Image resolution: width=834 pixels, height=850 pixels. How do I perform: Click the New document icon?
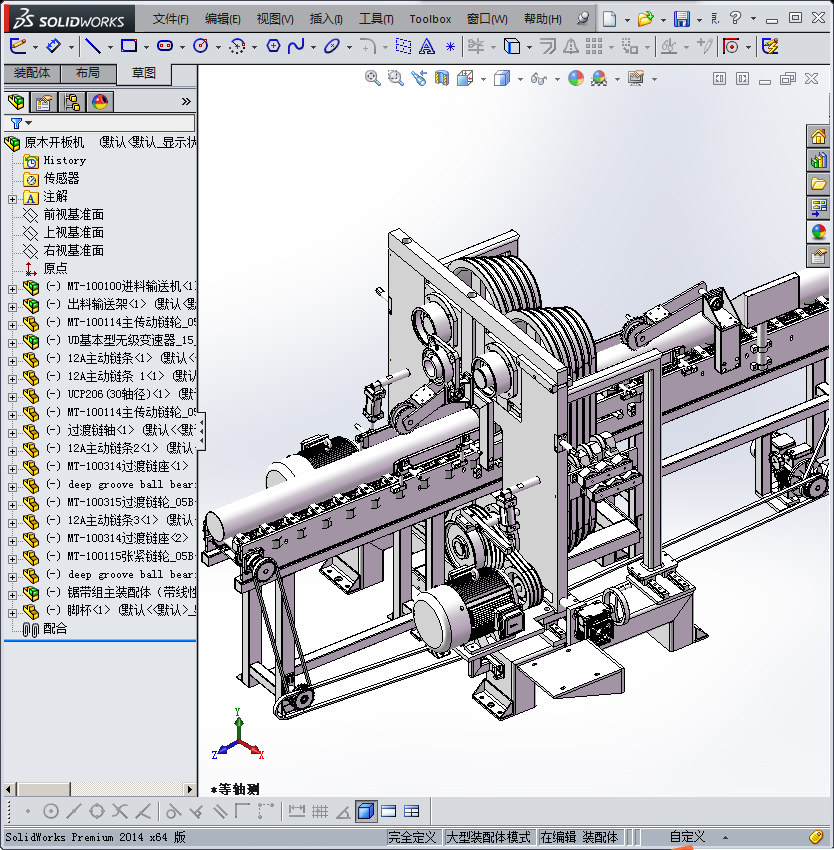(610, 19)
